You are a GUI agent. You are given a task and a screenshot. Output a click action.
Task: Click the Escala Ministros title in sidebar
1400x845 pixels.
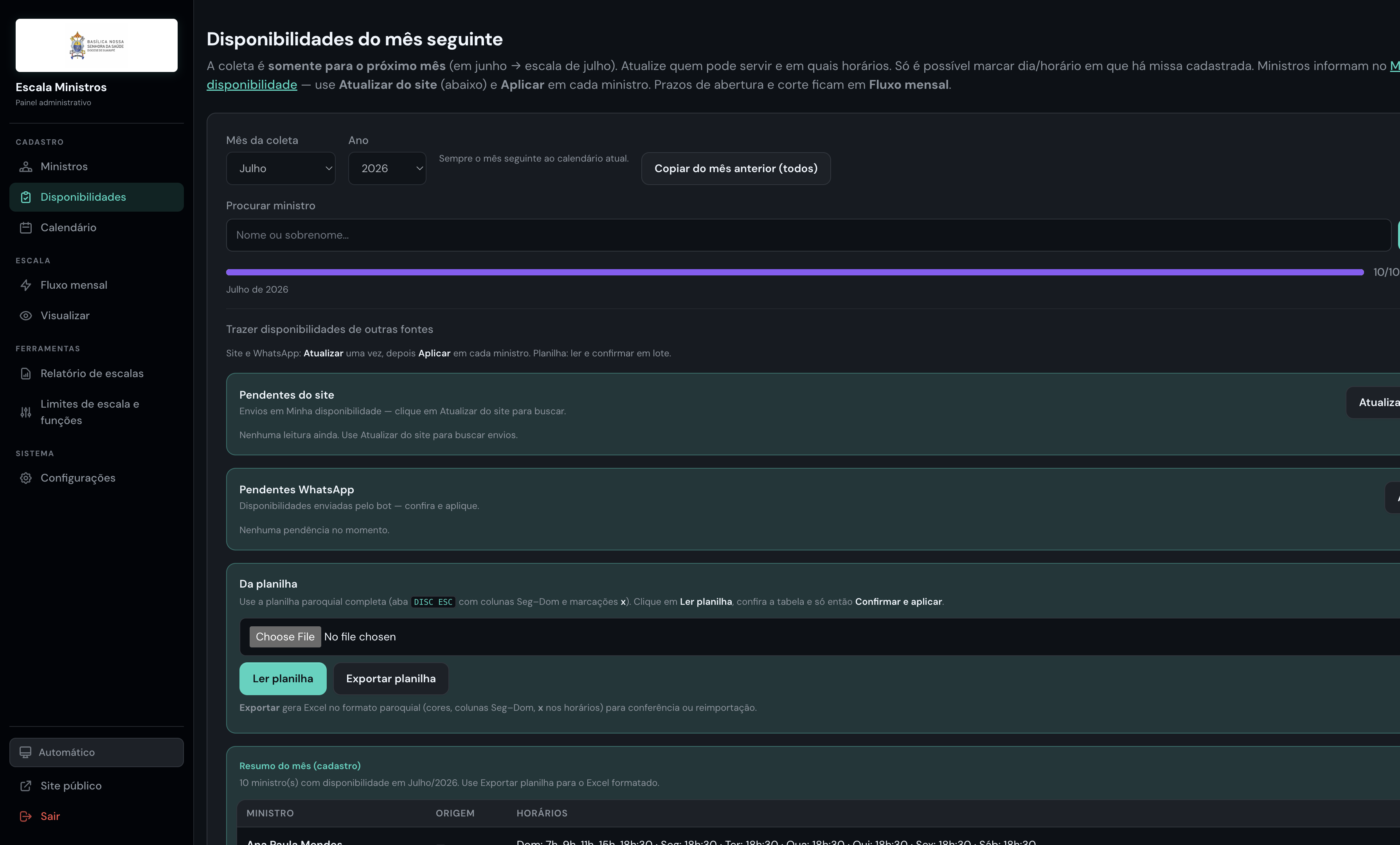coord(61,88)
